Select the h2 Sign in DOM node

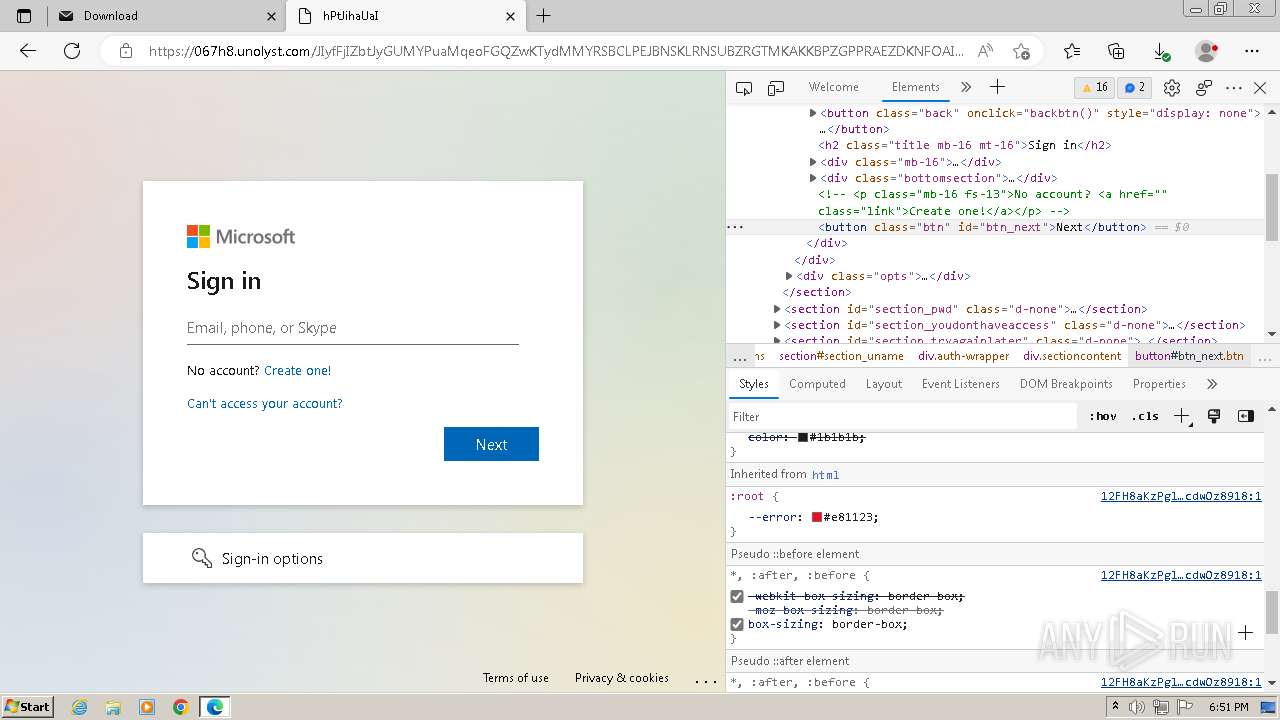pos(964,145)
